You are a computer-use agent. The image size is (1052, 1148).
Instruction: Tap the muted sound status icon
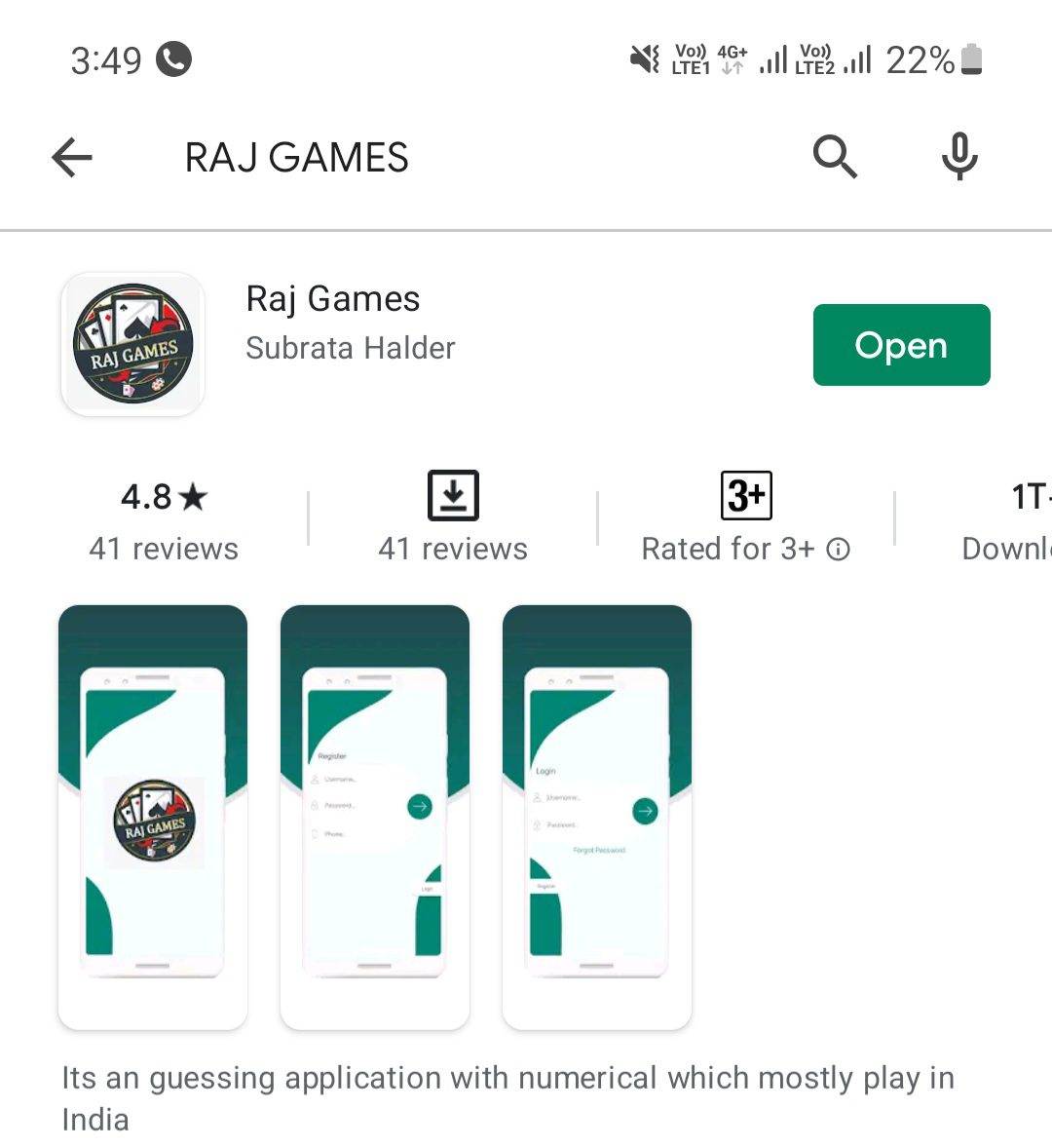(x=645, y=58)
